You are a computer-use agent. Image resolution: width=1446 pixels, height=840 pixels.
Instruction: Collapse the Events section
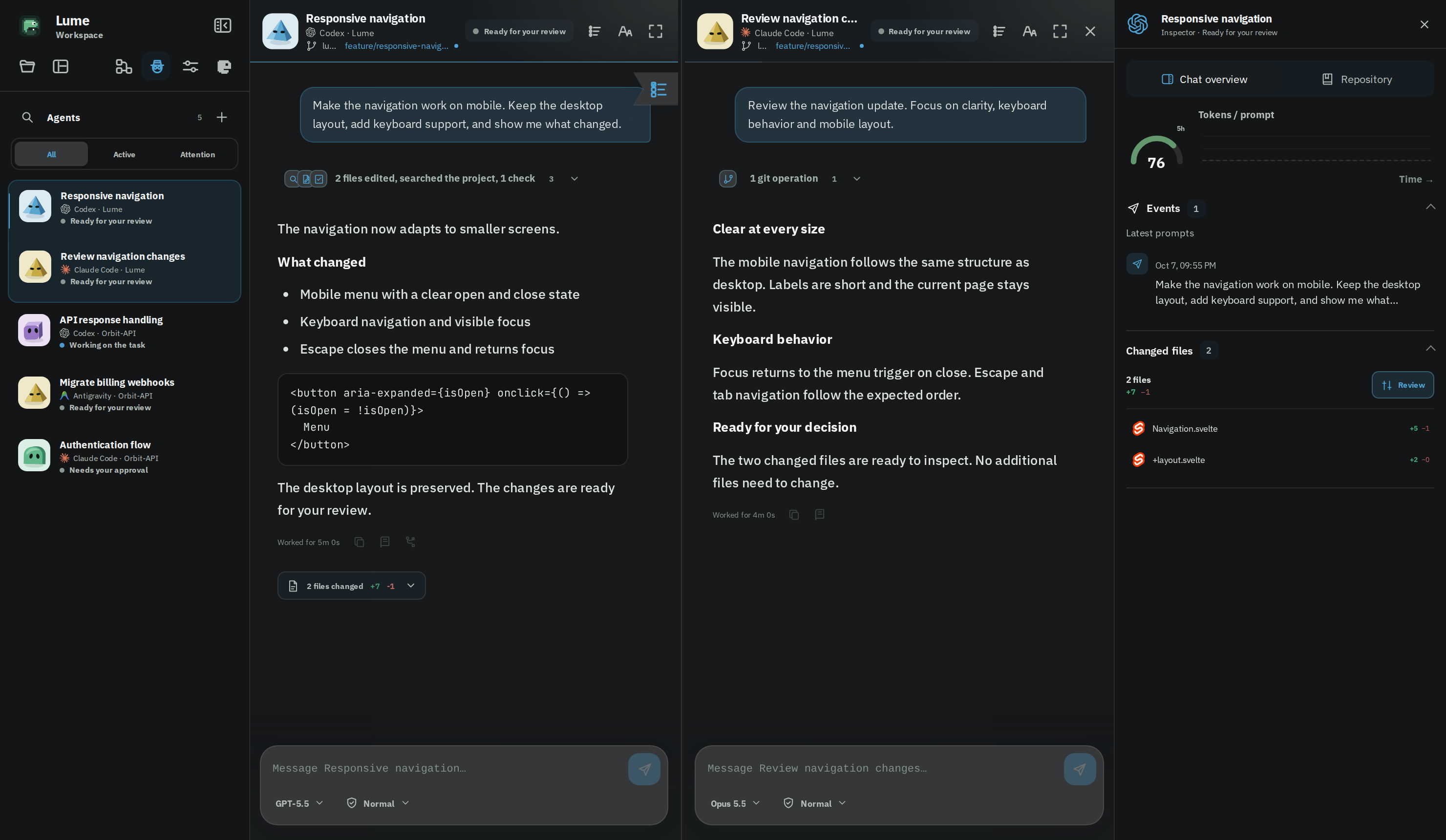click(x=1430, y=207)
